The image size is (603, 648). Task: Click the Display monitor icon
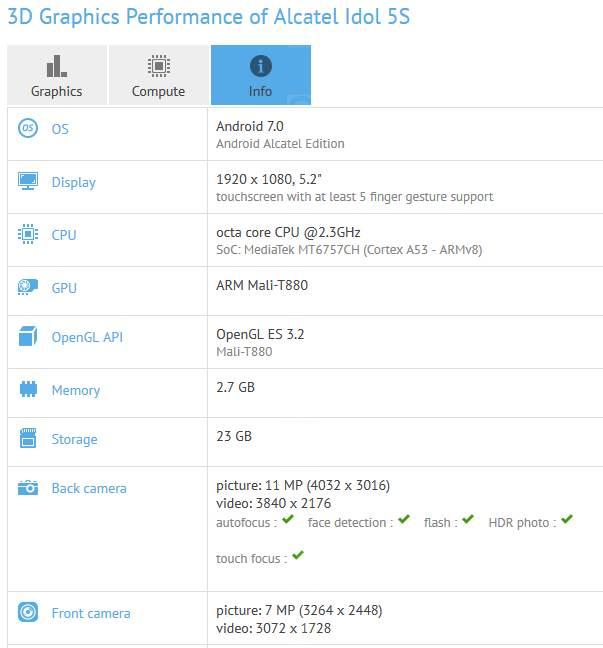[x=28, y=181]
